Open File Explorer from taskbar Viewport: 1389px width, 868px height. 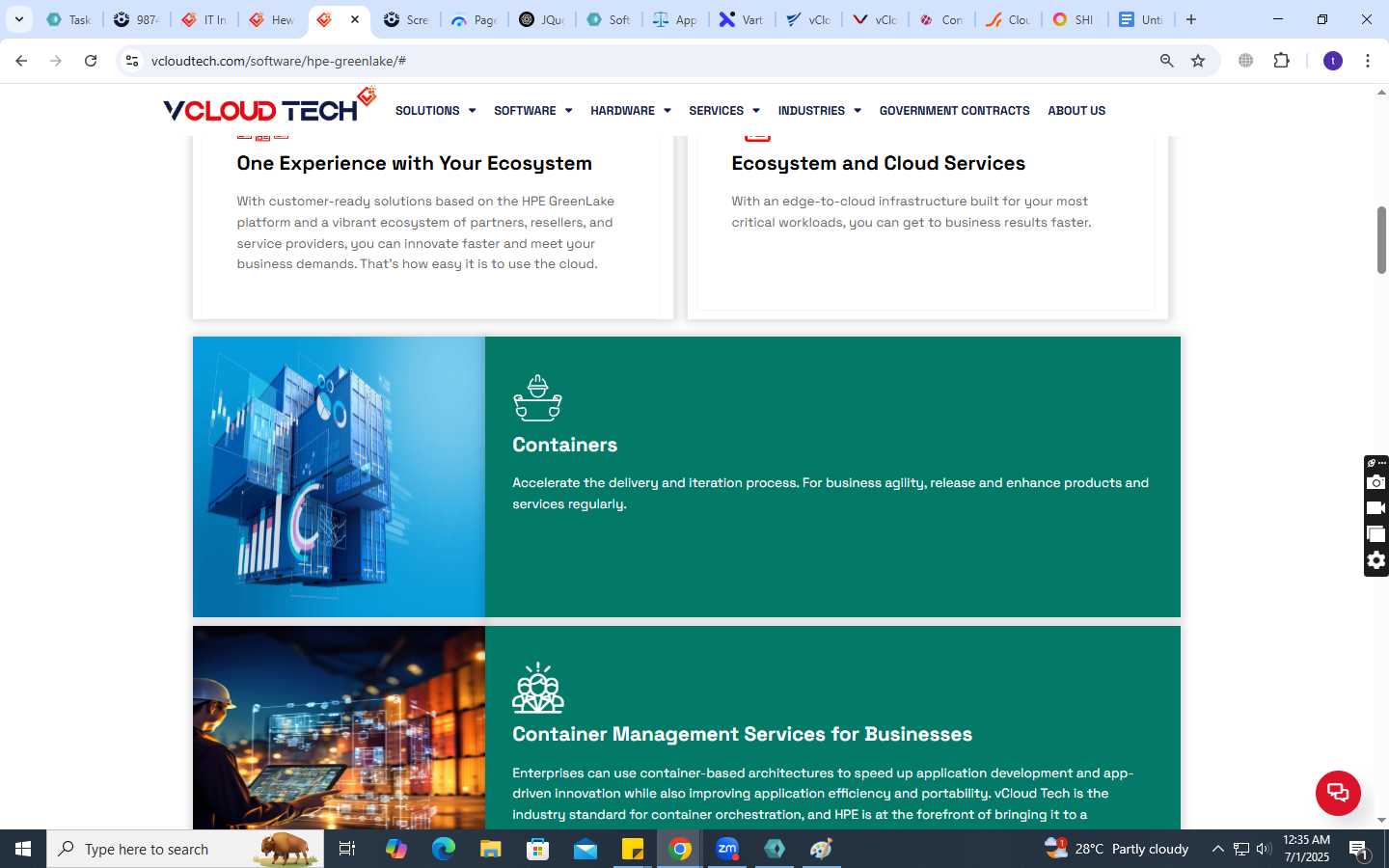click(x=491, y=849)
